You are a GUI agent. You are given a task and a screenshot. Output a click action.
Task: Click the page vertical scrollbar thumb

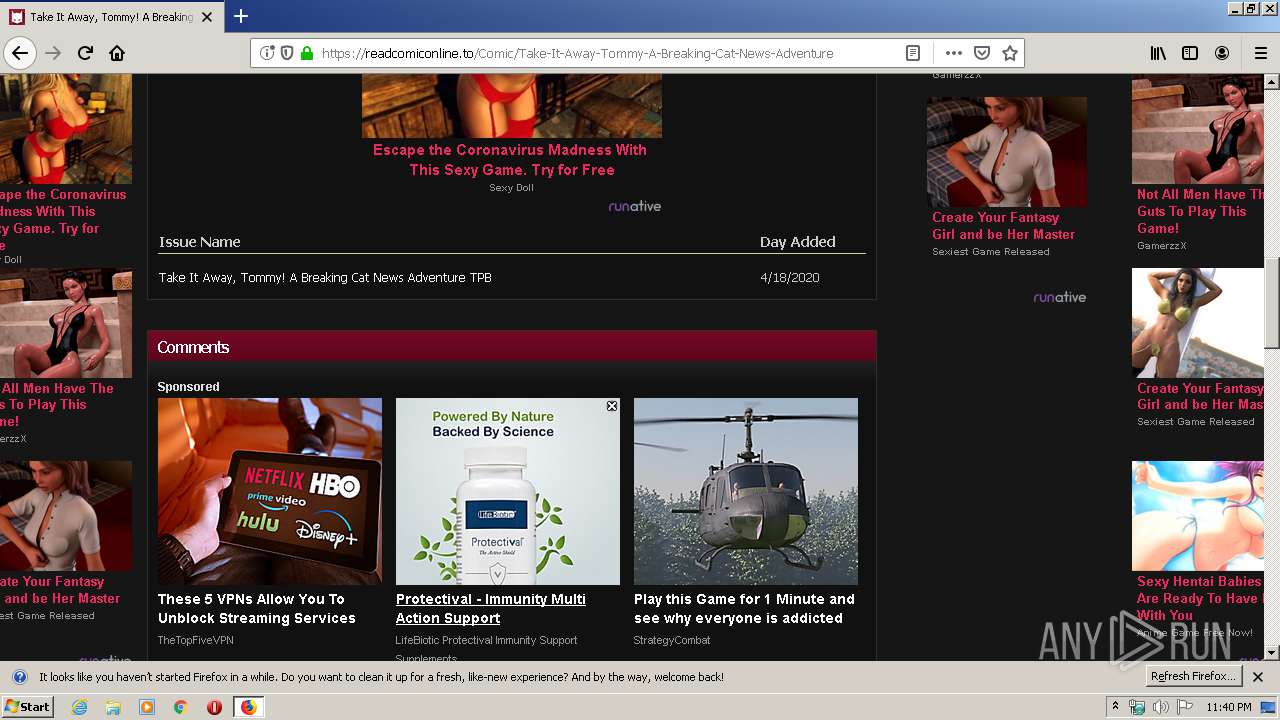coord(1272,303)
